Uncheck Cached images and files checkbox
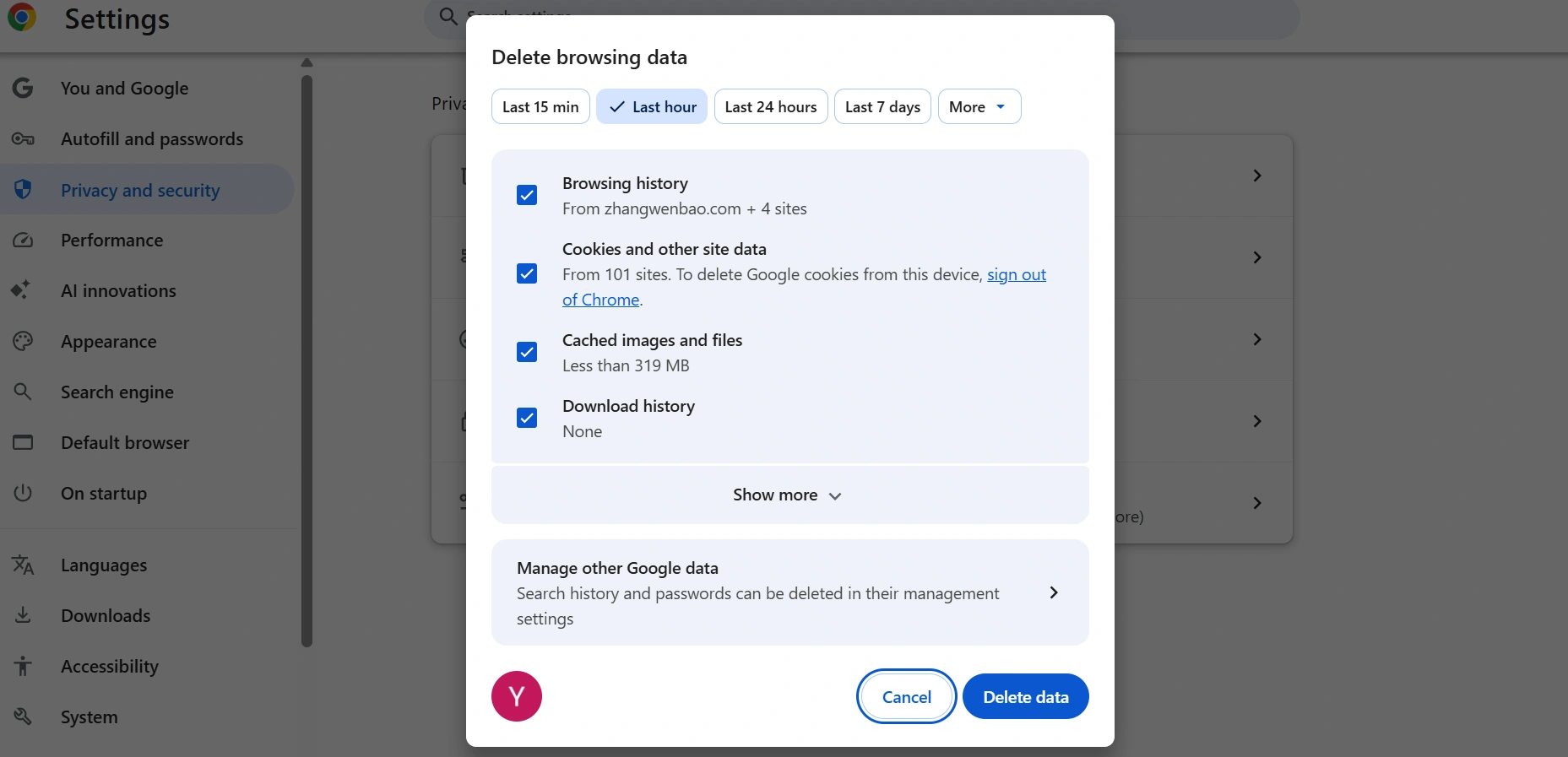Viewport: 1568px width, 757px height. point(527,352)
